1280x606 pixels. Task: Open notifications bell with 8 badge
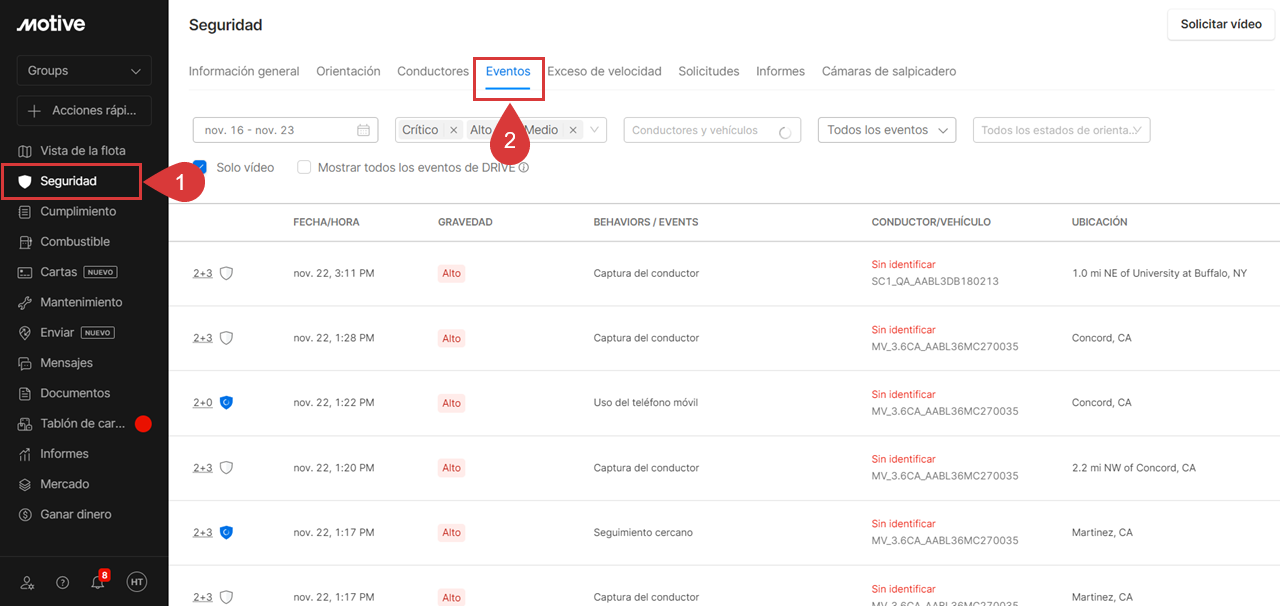[x=98, y=582]
